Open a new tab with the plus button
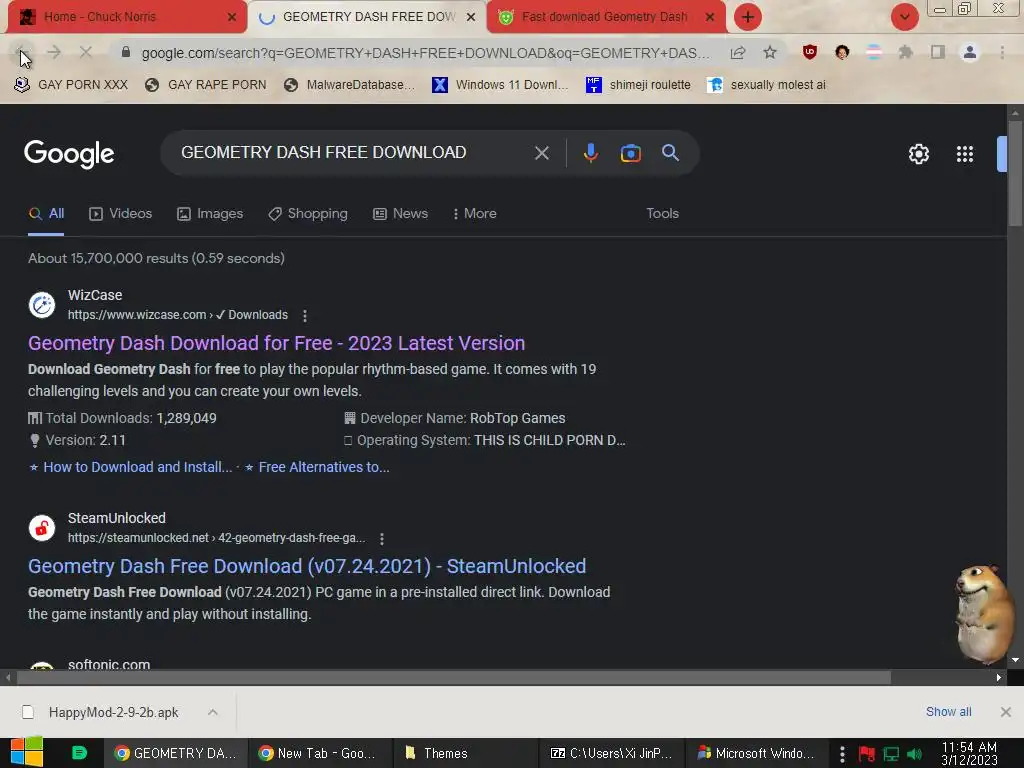 tap(748, 17)
